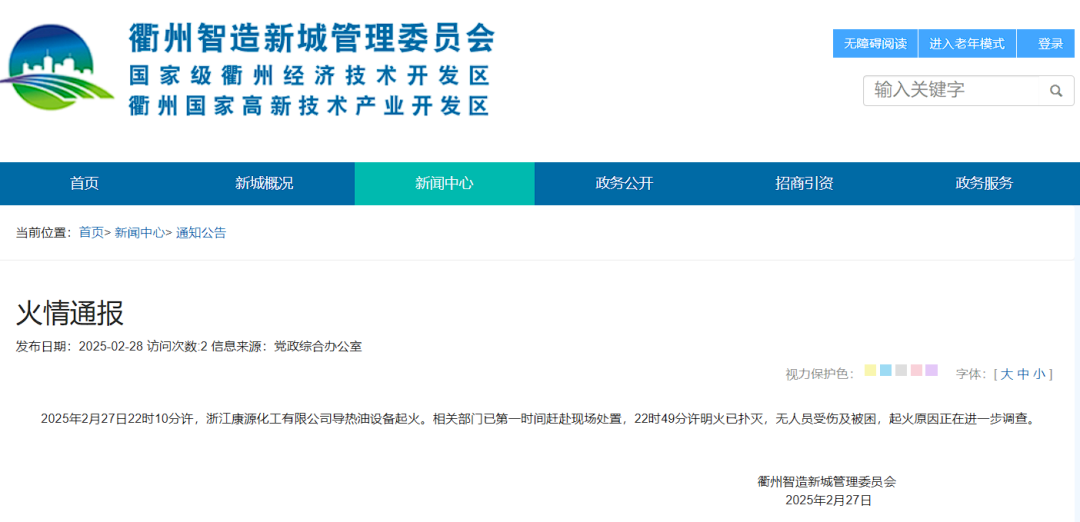Open 无障碍阅读 accessibility reading mode
Image resolution: width=1080 pixels, height=522 pixels.
pos(875,43)
